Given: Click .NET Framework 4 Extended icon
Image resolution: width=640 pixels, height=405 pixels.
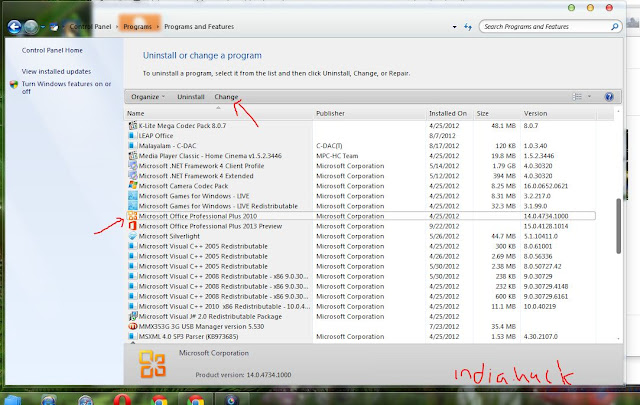Looking at the screenshot, I should (x=133, y=176).
